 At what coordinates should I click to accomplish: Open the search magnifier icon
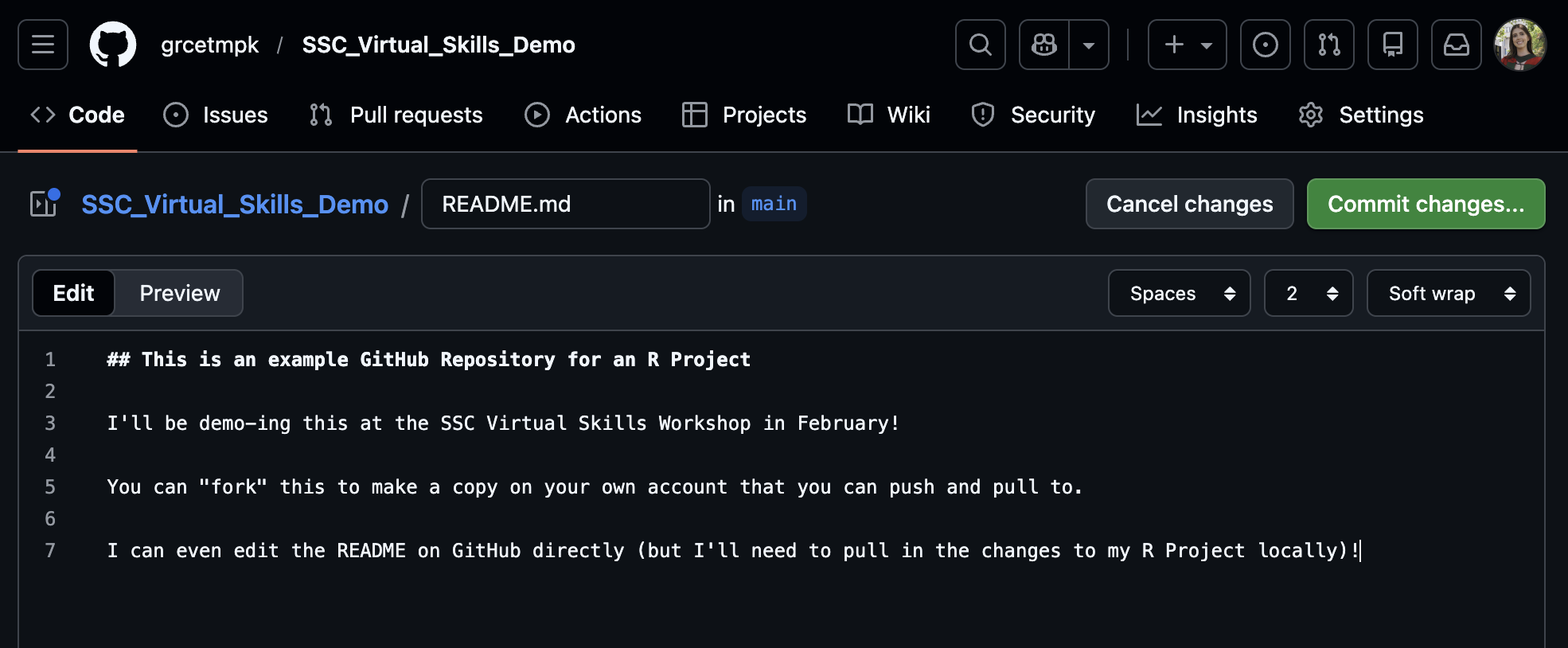pyautogui.click(x=980, y=45)
